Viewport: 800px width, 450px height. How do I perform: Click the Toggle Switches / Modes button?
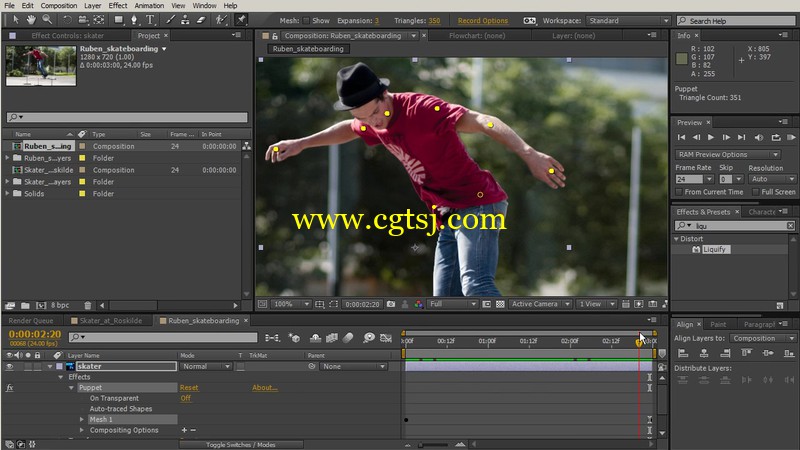241,444
